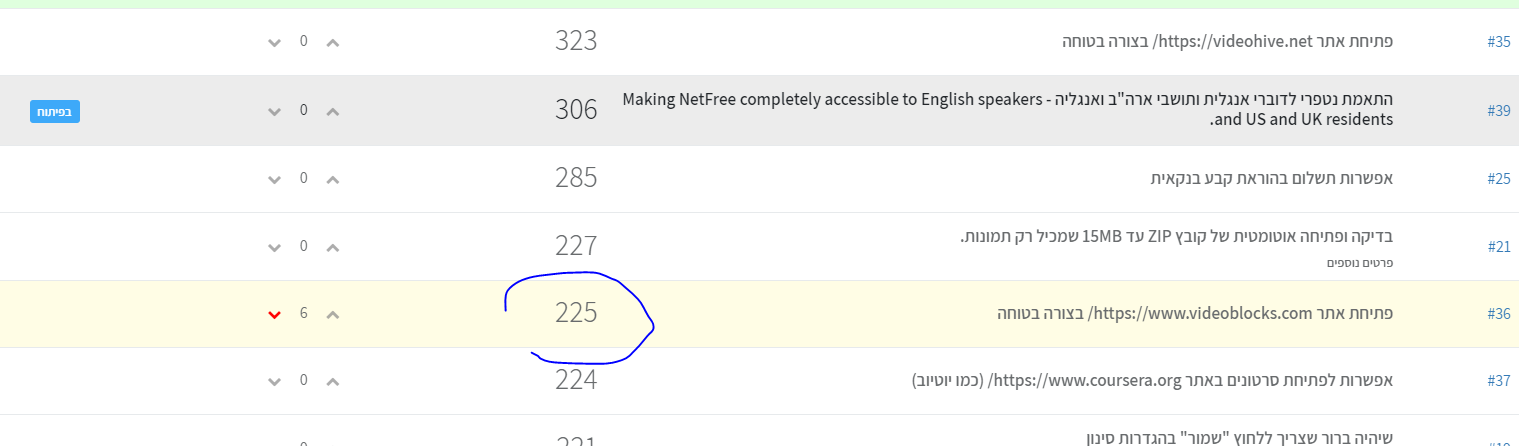The width and height of the screenshot is (1531, 446).
Task: Downvote the videohive.net request #35
Action: (274, 43)
